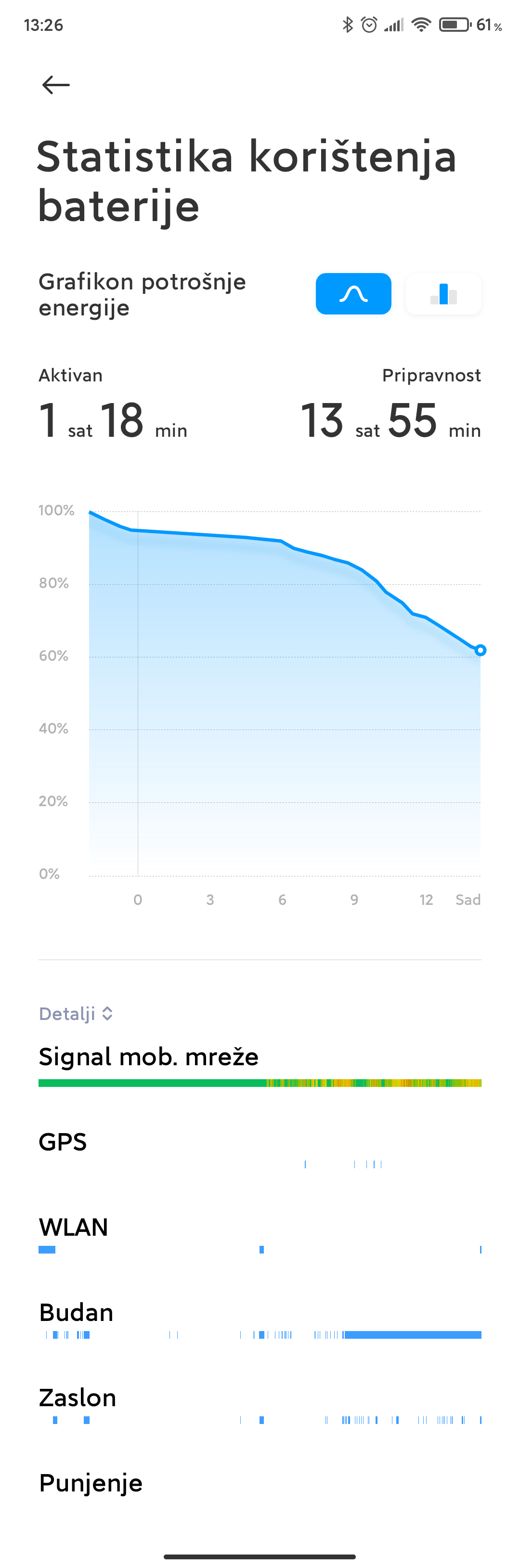Tap the current battery level marker on graph
Image resolution: width=520 pixels, height=1568 pixels.
pos(481,650)
